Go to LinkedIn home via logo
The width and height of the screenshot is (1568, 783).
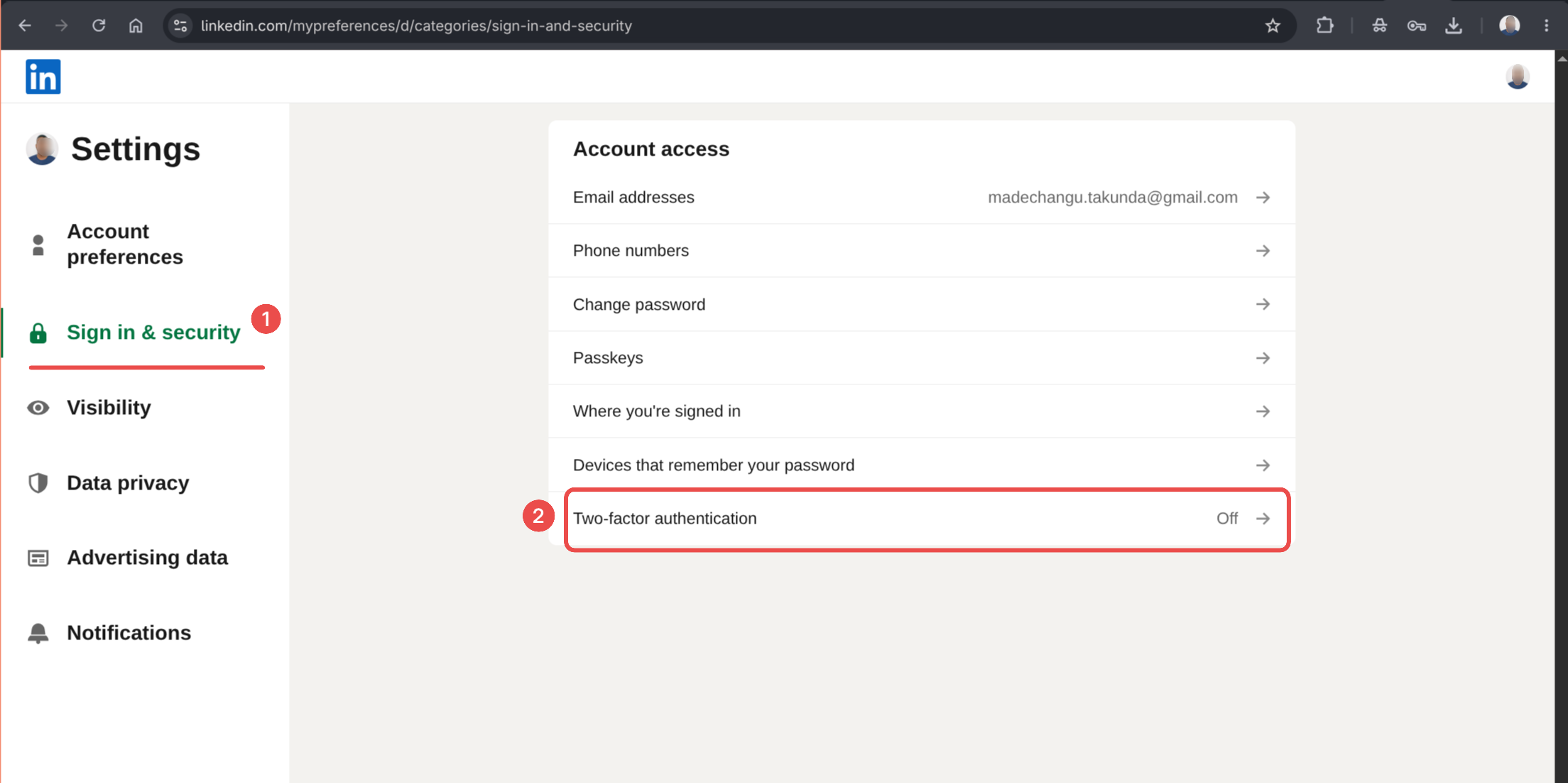pos(43,76)
